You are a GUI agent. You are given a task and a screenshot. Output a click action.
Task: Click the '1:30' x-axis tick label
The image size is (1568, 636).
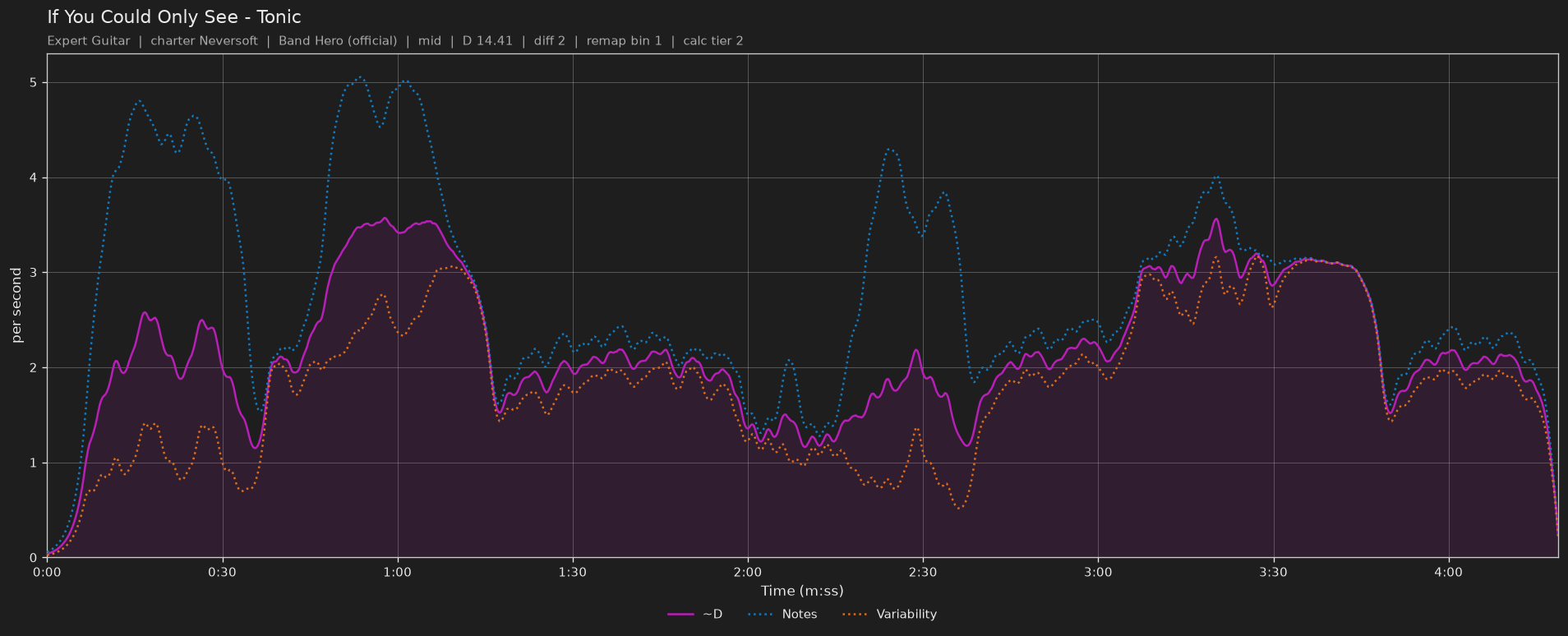pos(573,572)
